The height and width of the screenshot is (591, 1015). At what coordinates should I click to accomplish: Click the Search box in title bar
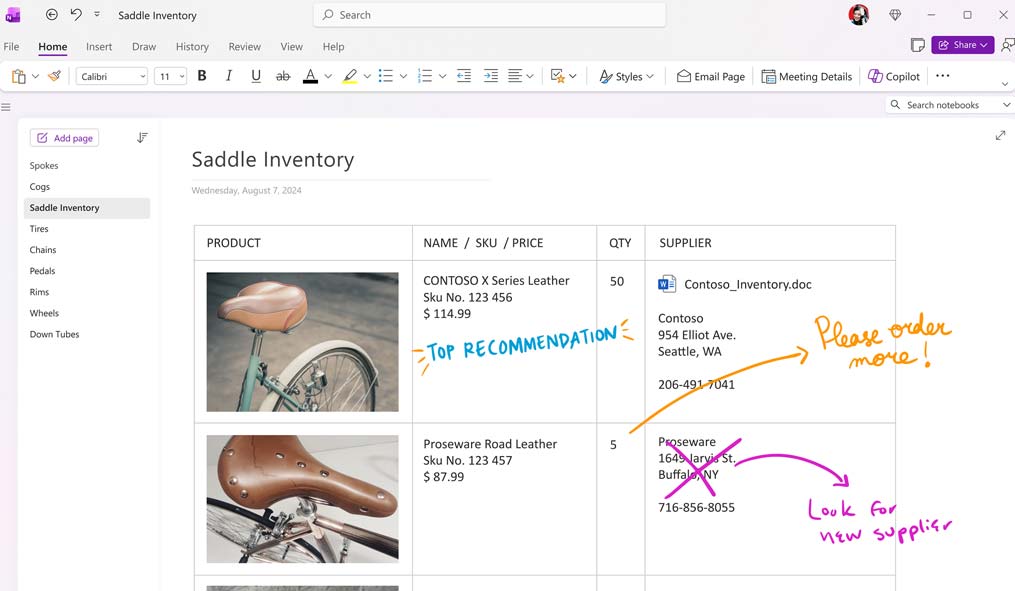pyautogui.click(x=489, y=15)
